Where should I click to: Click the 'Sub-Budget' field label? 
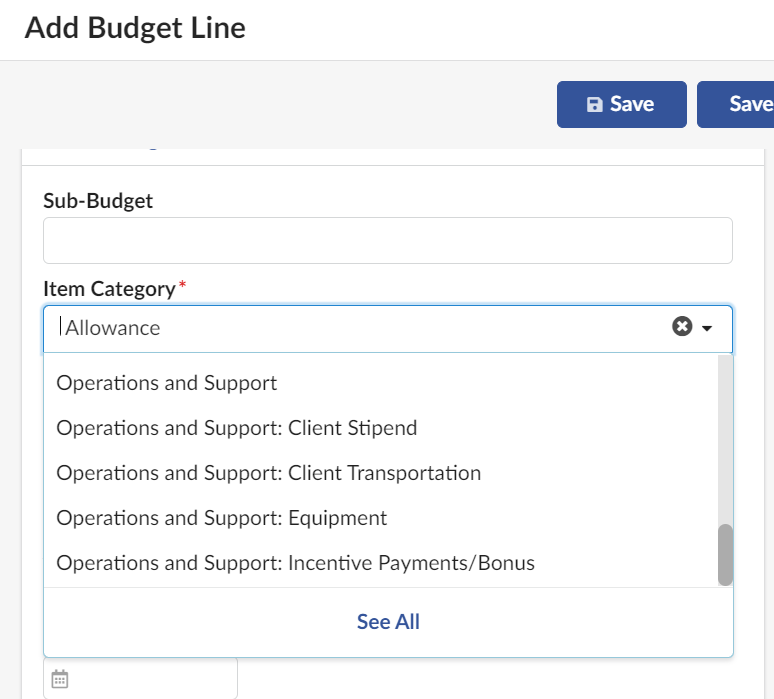point(98,201)
